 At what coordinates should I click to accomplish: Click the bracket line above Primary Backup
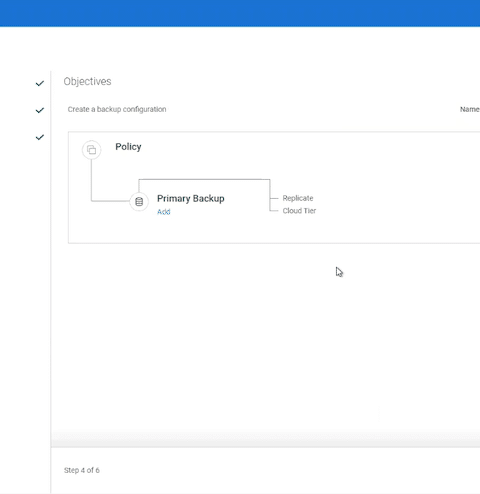coord(204,180)
